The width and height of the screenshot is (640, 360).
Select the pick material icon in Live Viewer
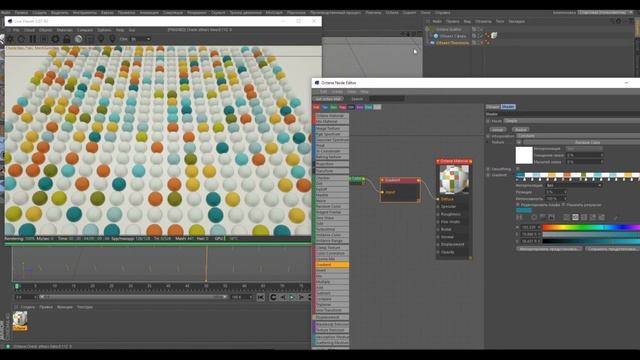tap(112, 39)
